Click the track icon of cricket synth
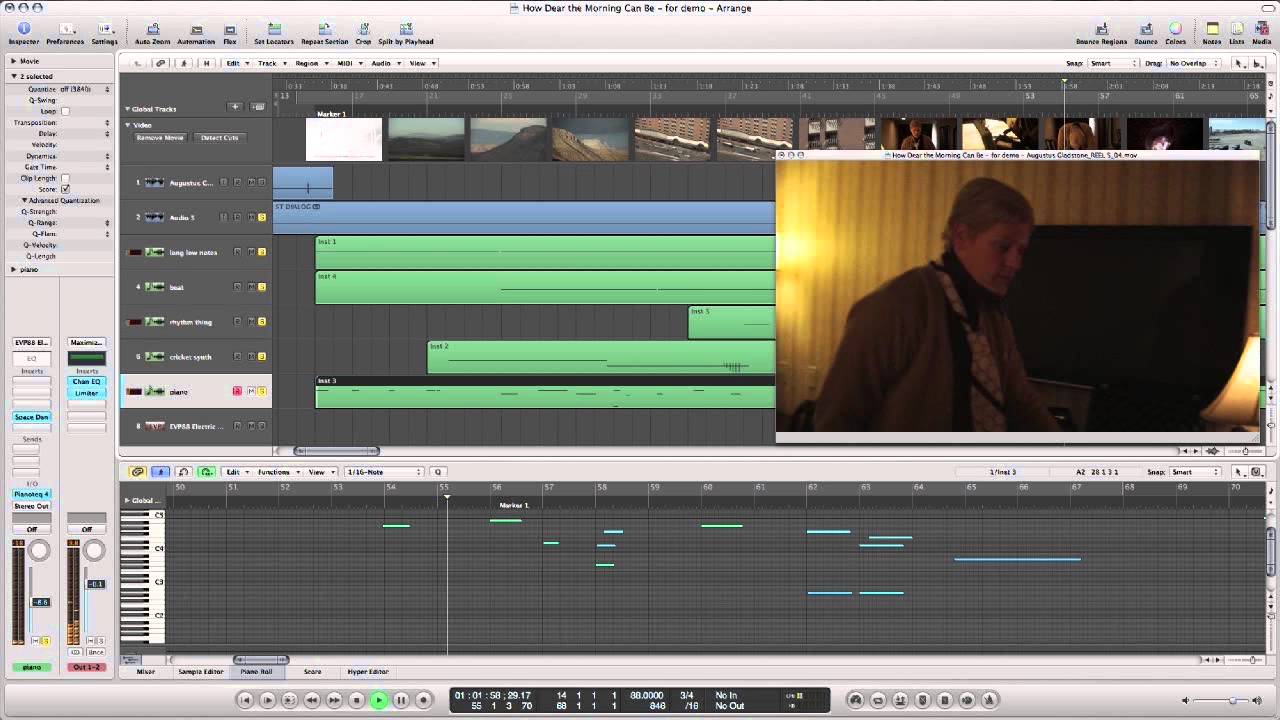The height and width of the screenshot is (720, 1280). 155,357
